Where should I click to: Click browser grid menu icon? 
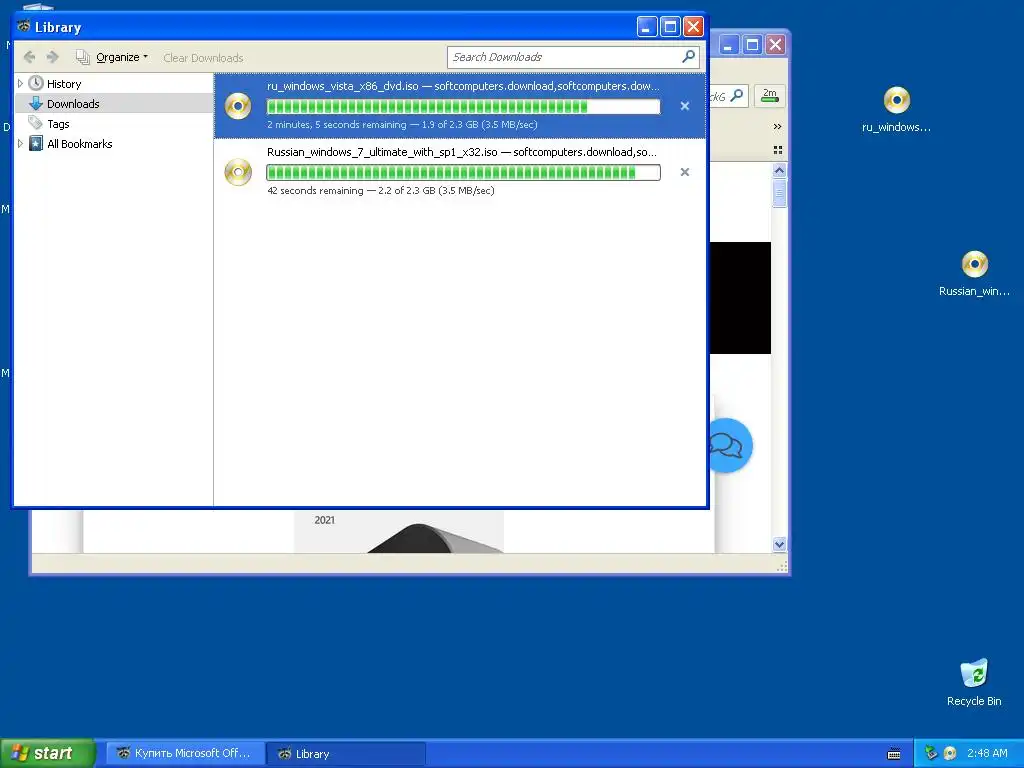[x=778, y=150]
